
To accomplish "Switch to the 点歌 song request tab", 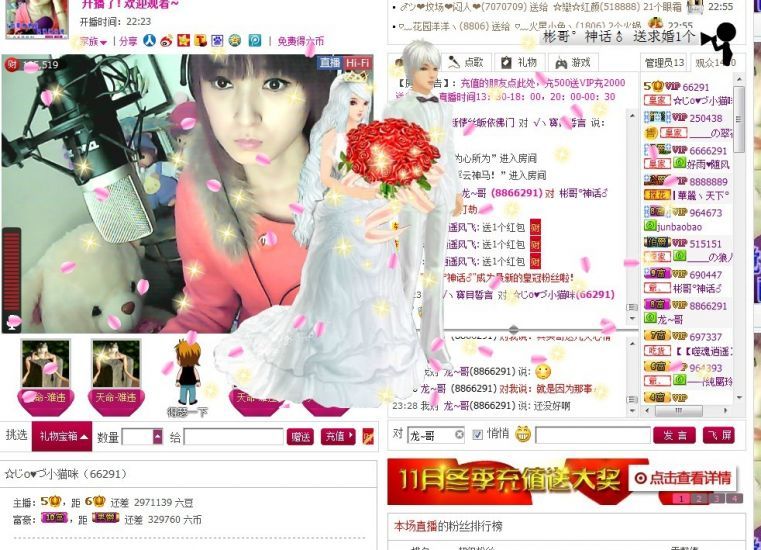I will 466,63.
